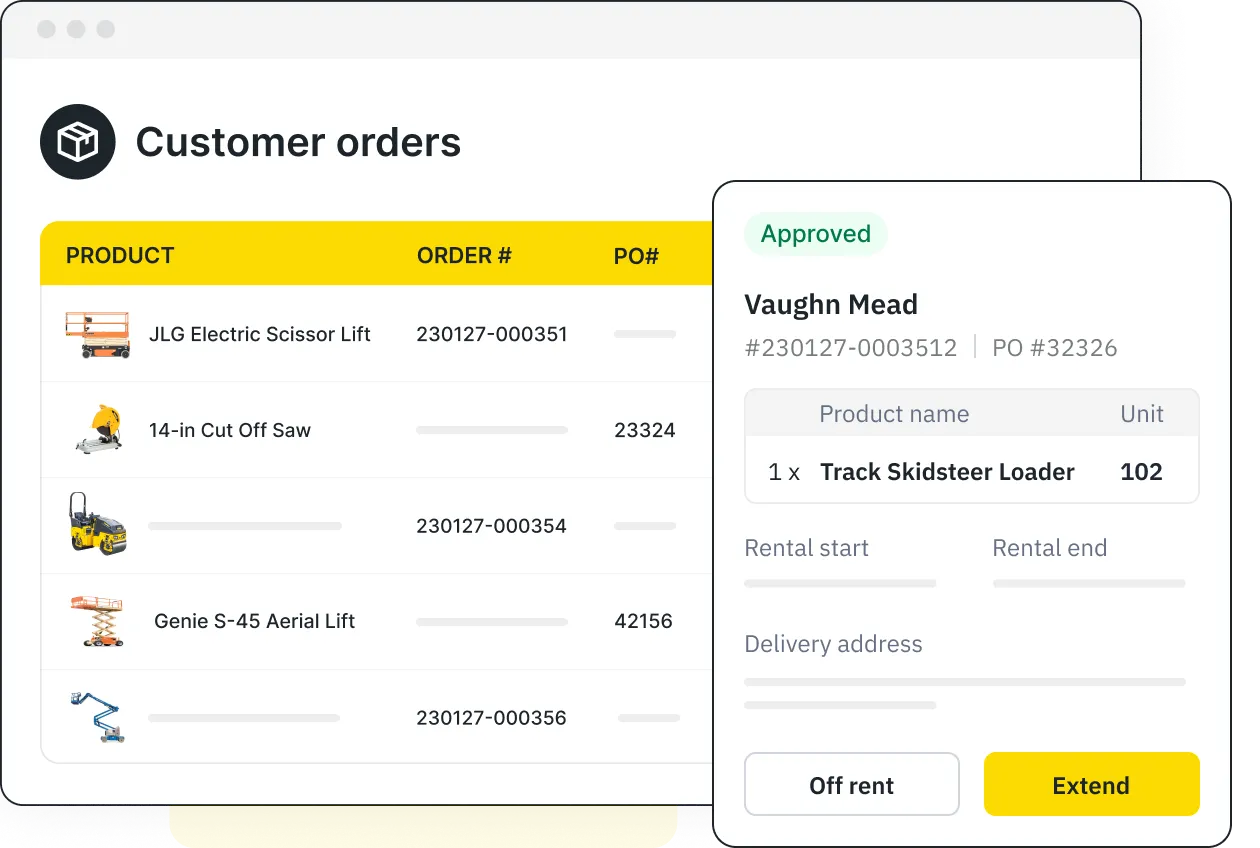The image size is (1260, 848).
Task: Click the traffic-light dots in the window titlebar
Action: pyautogui.click(x=75, y=29)
